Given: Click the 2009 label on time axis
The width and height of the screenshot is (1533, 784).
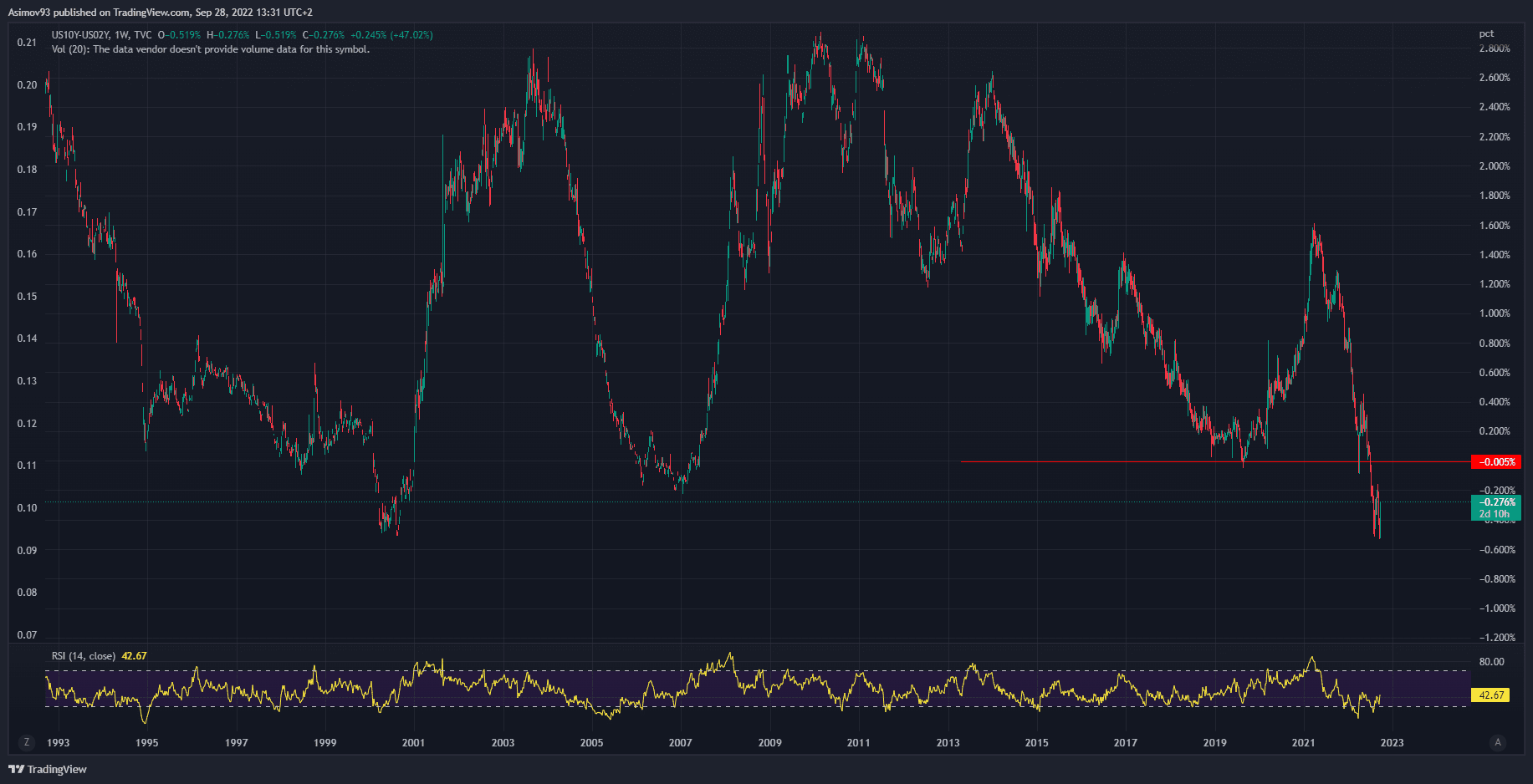Looking at the screenshot, I should click(x=769, y=742).
